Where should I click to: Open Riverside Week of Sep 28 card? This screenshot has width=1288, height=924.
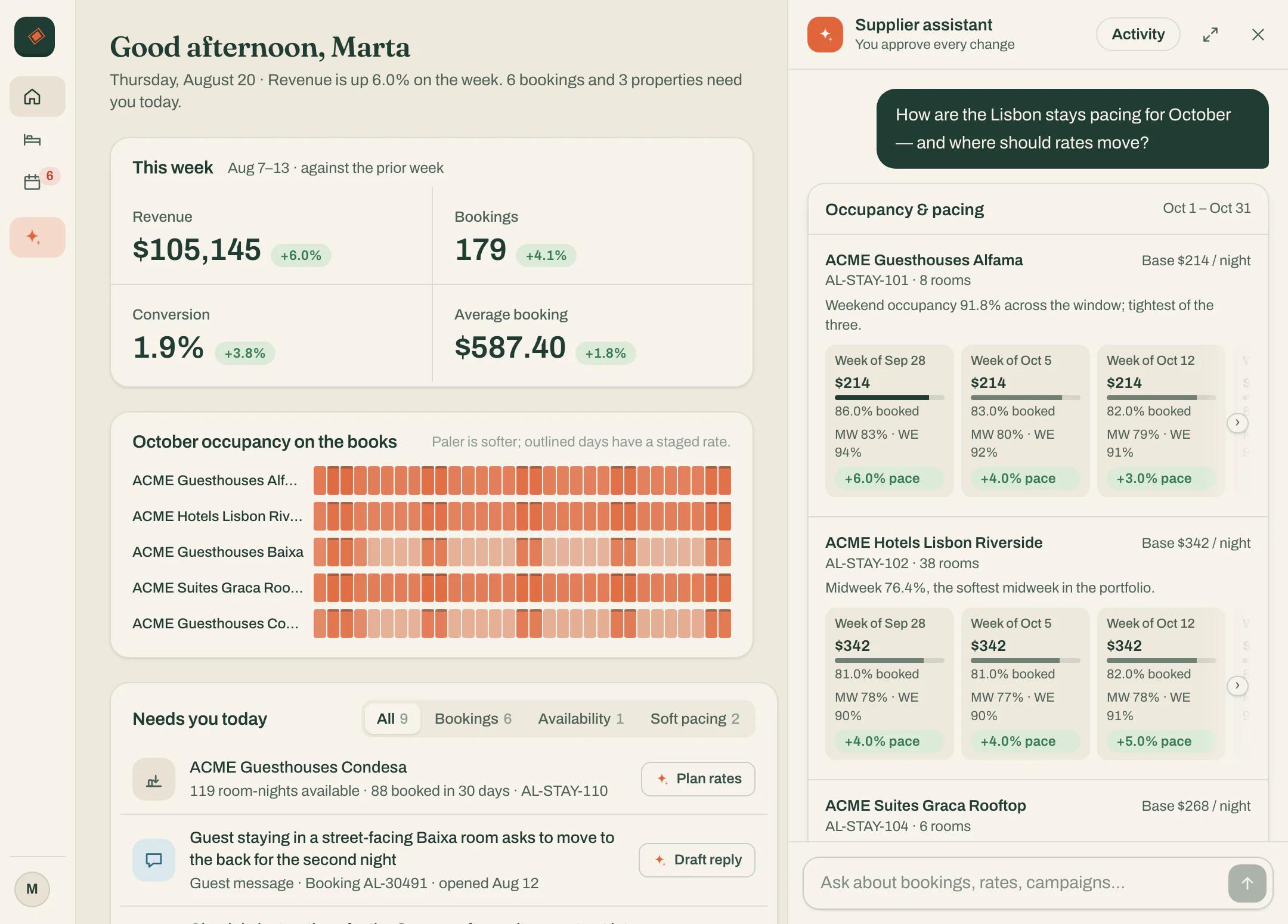click(x=889, y=683)
